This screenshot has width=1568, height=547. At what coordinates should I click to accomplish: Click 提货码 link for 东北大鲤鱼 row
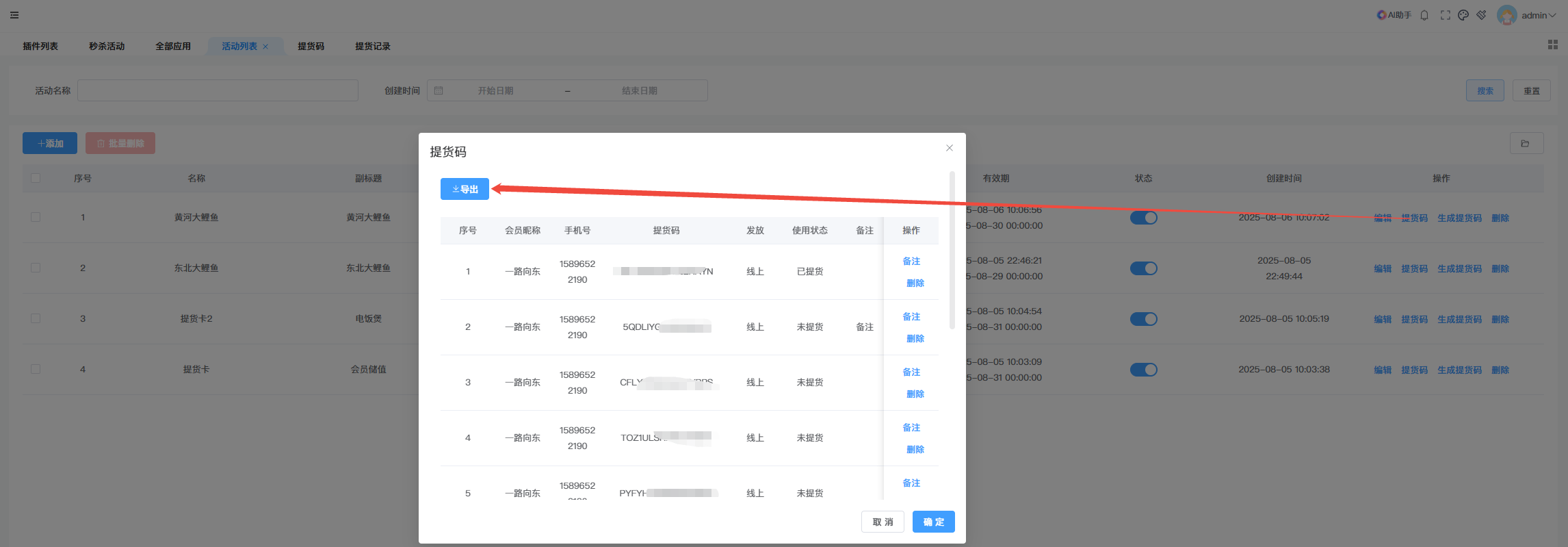click(x=1414, y=268)
